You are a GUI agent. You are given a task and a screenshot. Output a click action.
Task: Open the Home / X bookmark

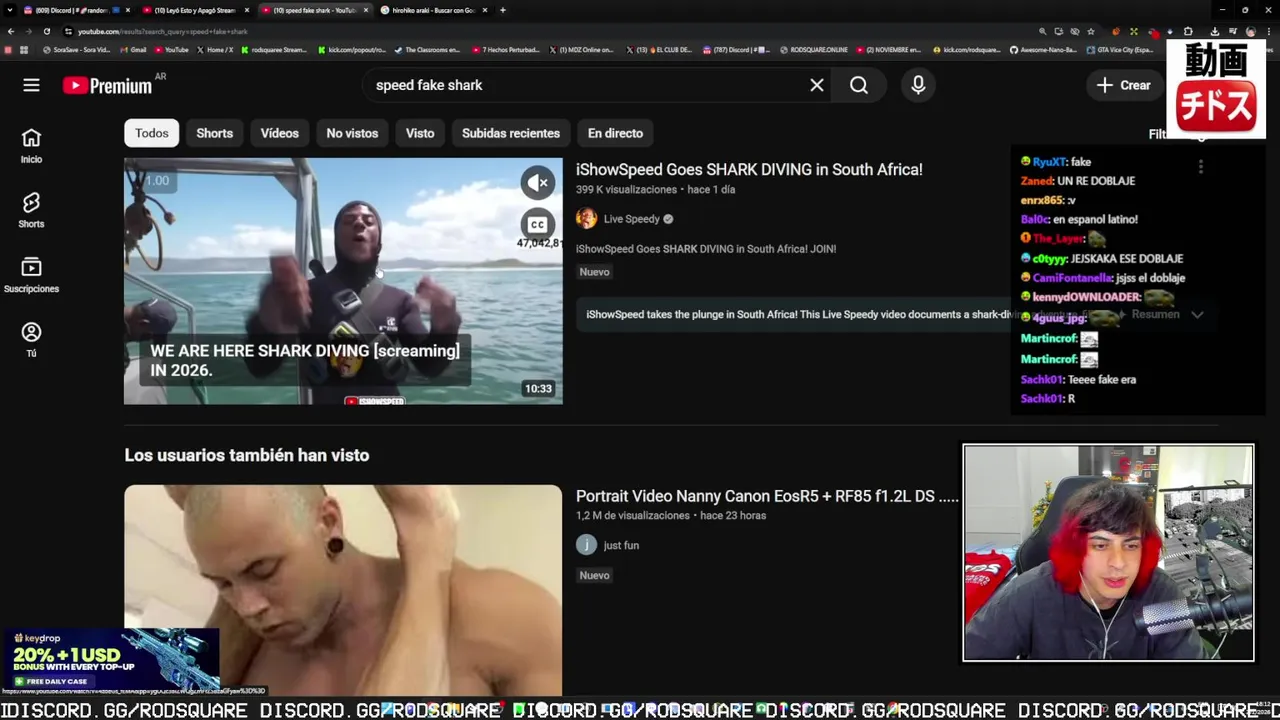[215, 50]
